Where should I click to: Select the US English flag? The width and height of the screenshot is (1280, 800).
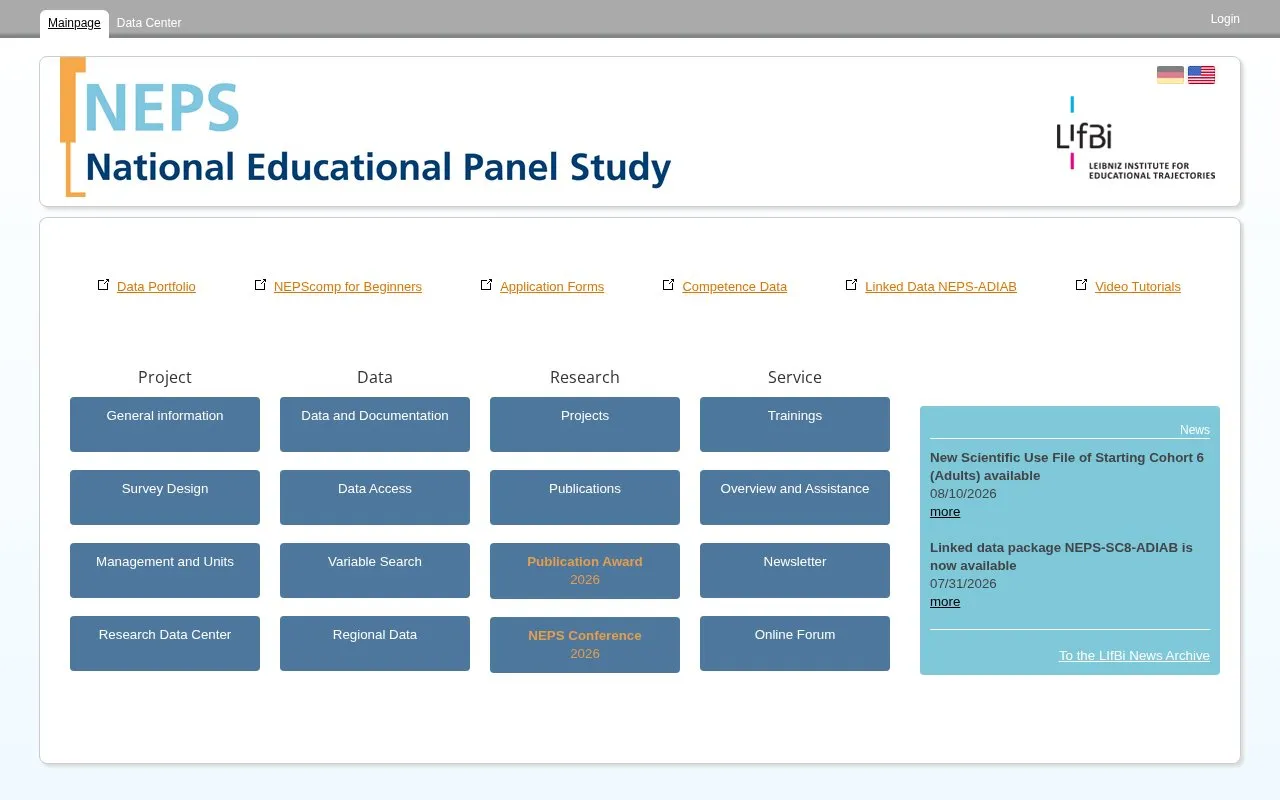point(1201,75)
